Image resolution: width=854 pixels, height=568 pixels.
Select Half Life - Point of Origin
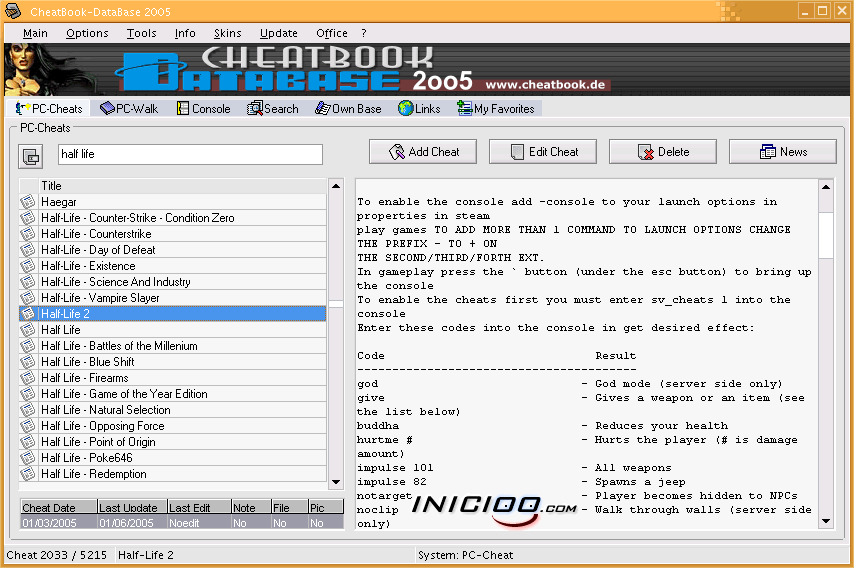[182, 442]
